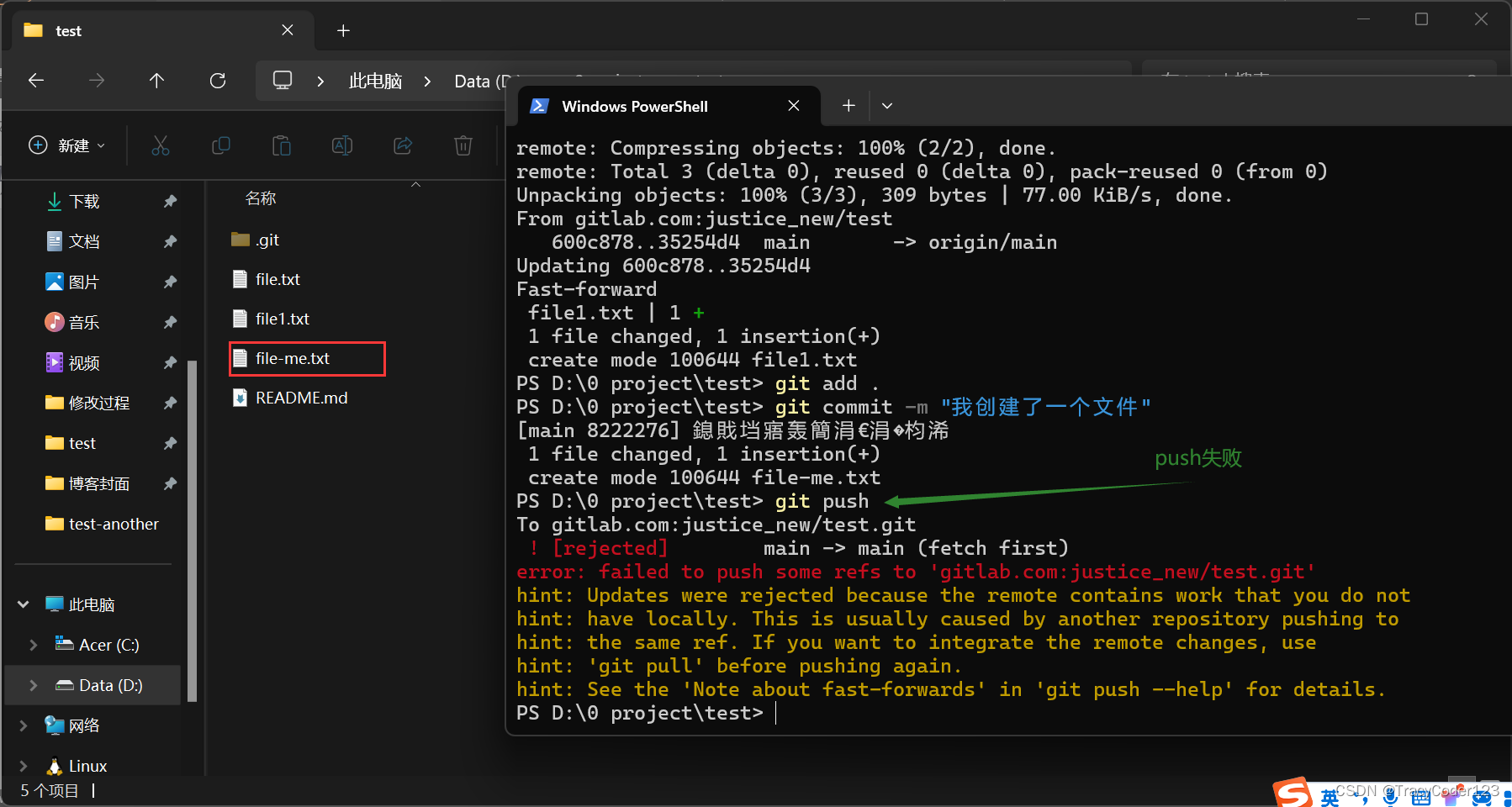Expand the 网络 tree node
This screenshot has width=1512, height=807.
pyautogui.click(x=24, y=725)
